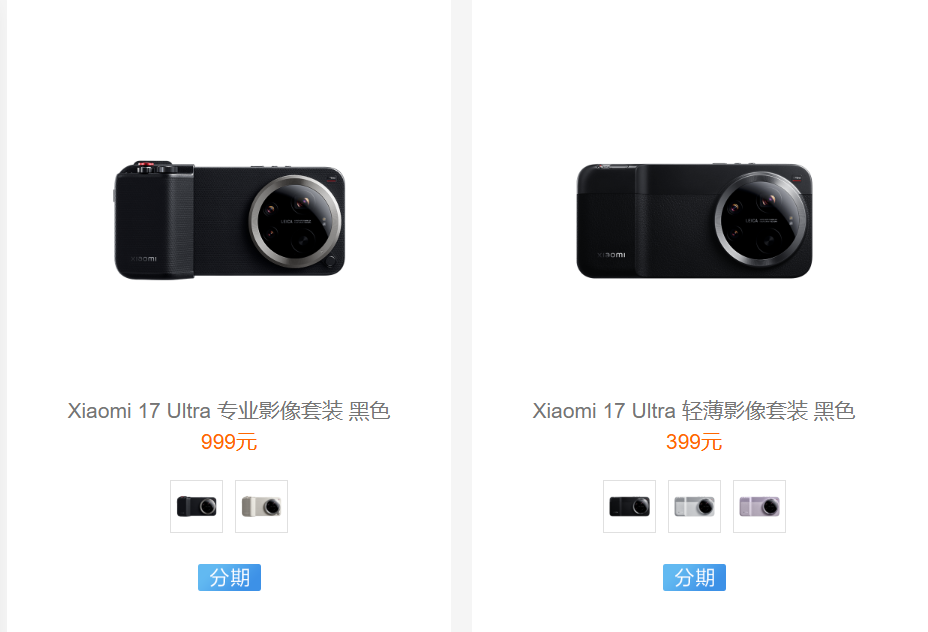Click the xiaomi logo on the professional kit grip
Image resolution: width=928 pixels, height=632 pixels.
tap(144, 259)
